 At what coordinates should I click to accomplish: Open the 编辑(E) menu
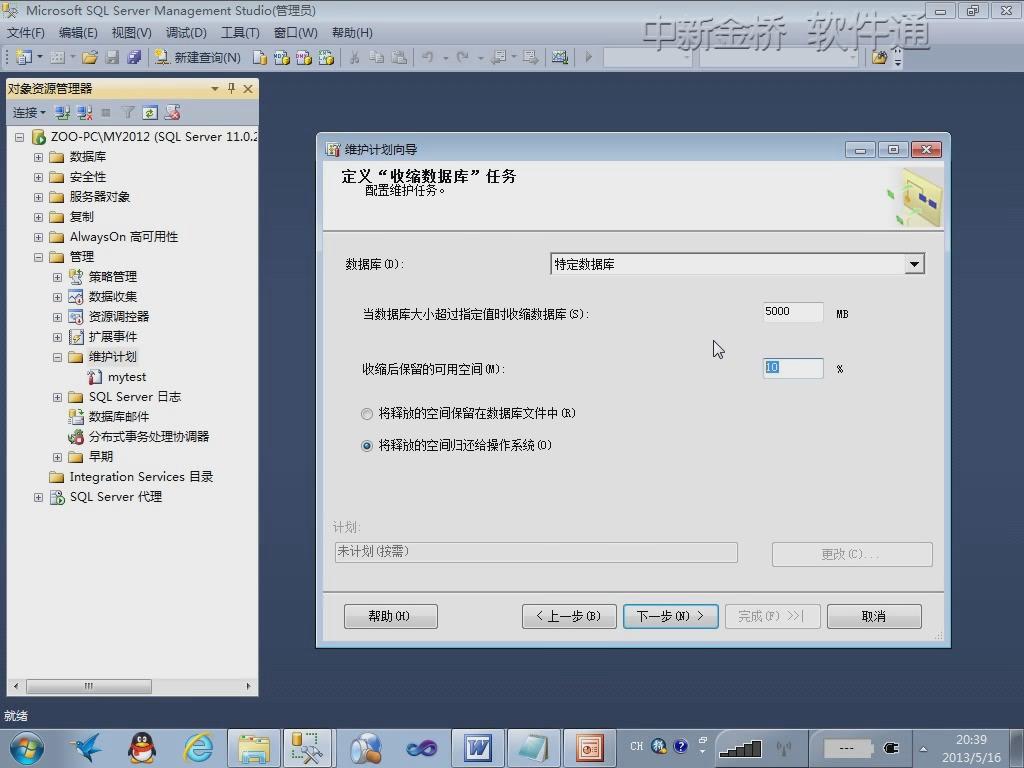(78, 33)
